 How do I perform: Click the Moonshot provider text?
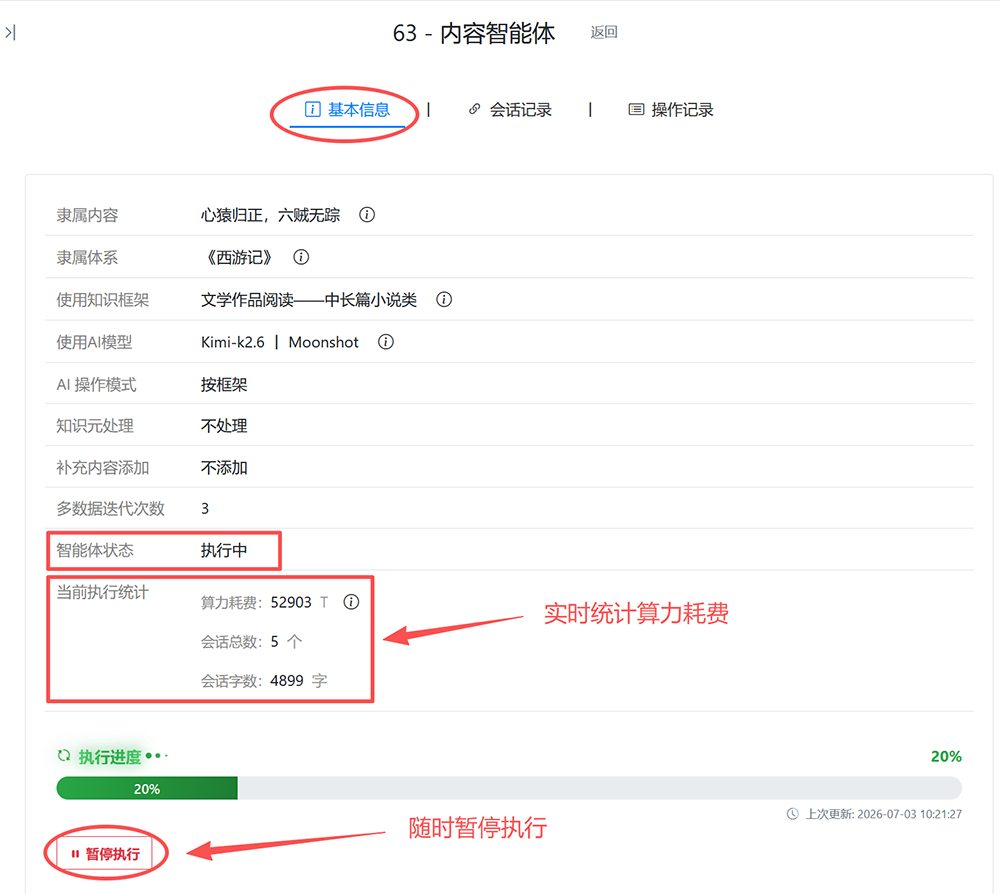pyautogui.click(x=323, y=342)
